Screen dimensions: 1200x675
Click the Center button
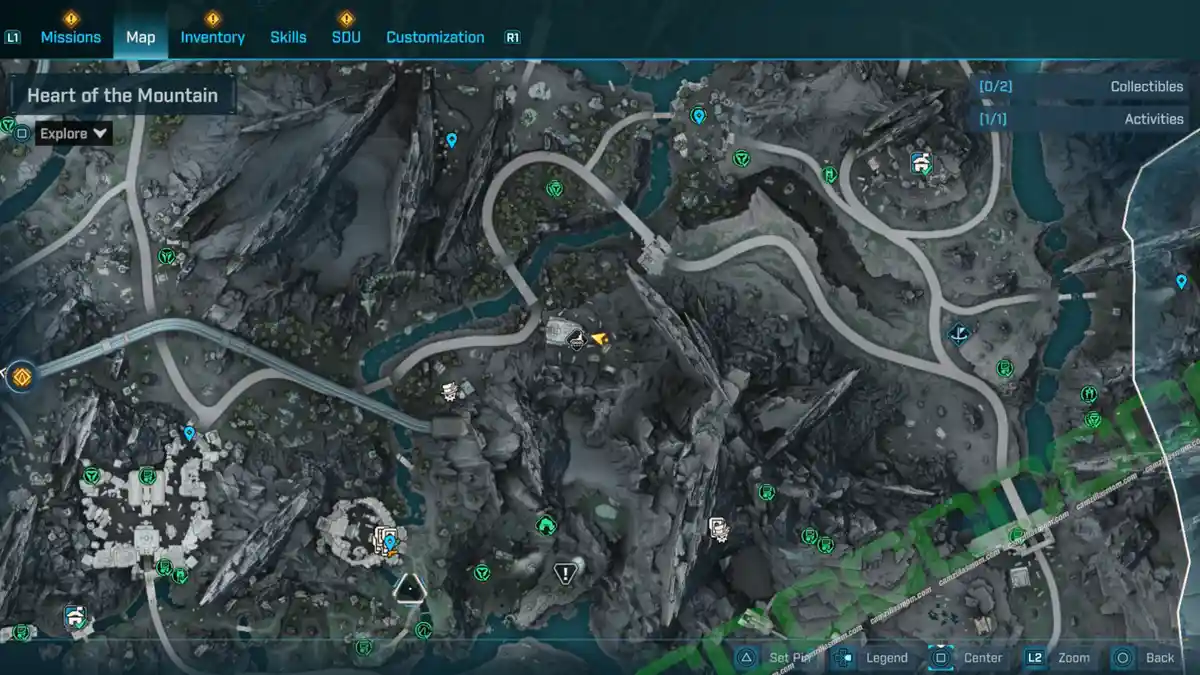[968, 657]
